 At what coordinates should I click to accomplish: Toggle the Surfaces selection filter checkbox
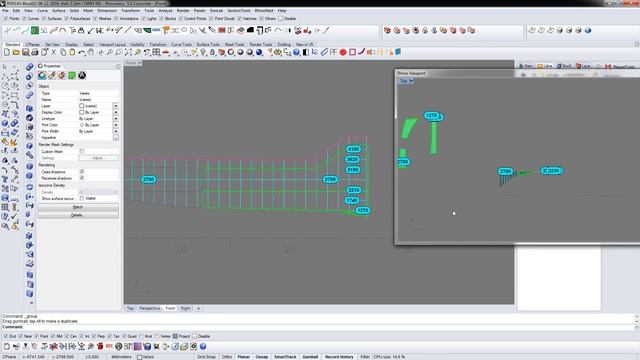click(44, 19)
